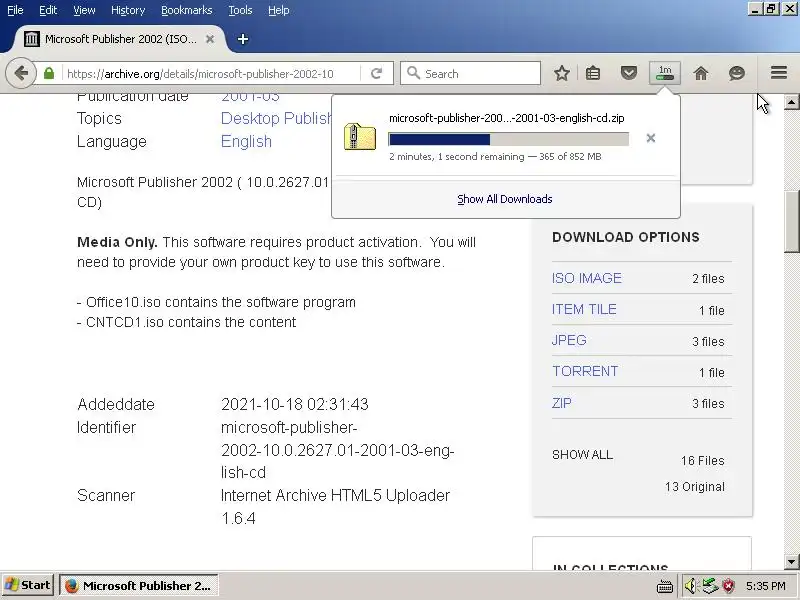Open the Firefox hamburger menu
The image size is (800, 600).
pyautogui.click(x=779, y=73)
